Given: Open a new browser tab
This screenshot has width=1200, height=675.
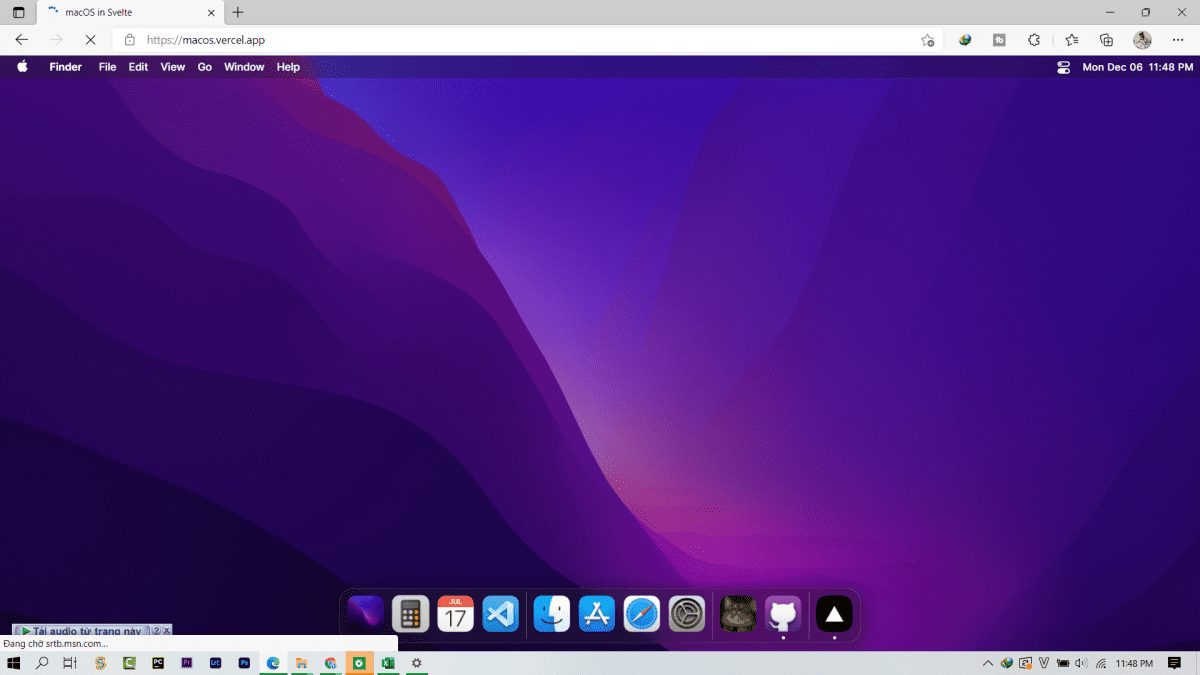Looking at the screenshot, I should pyautogui.click(x=238, y=13).
